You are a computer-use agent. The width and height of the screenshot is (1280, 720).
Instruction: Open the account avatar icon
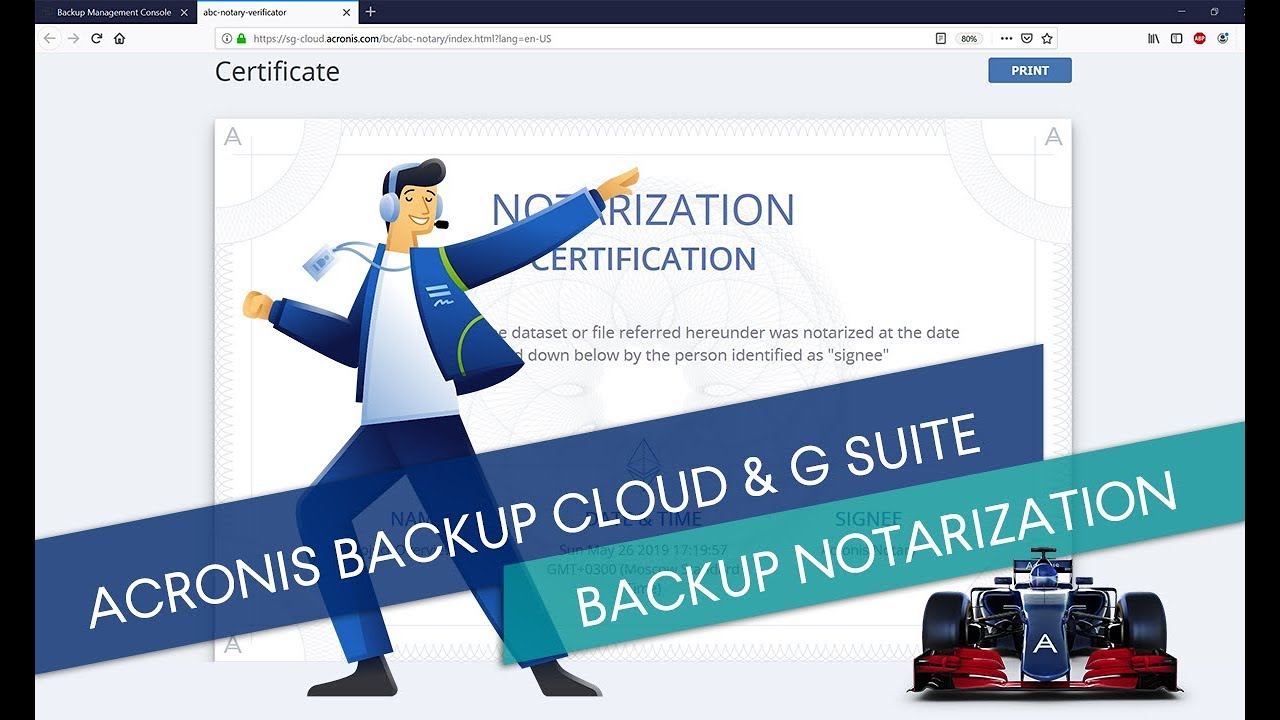(1224, 38)
